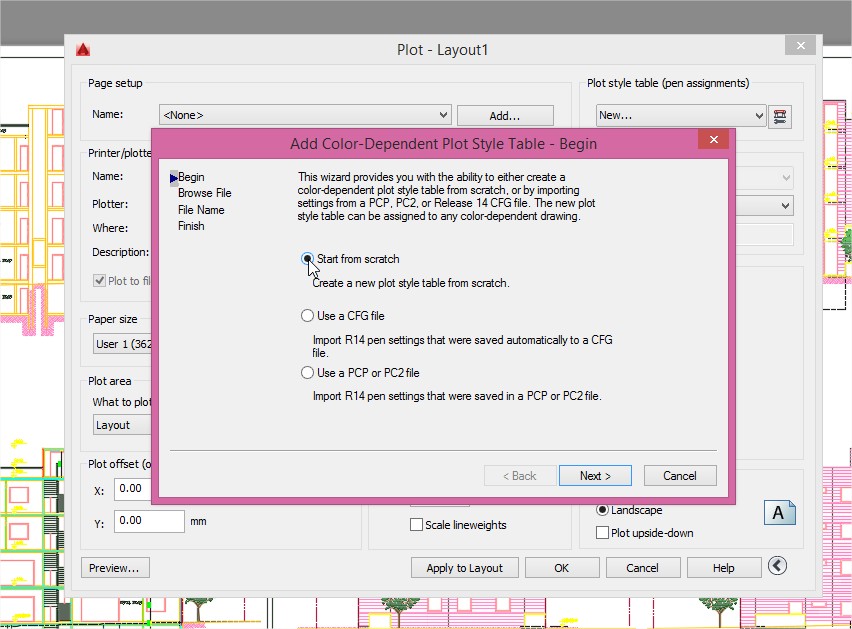Confirm Plot dialog with OK
This screenshot has height=629, width=852.
click(562, 568)
